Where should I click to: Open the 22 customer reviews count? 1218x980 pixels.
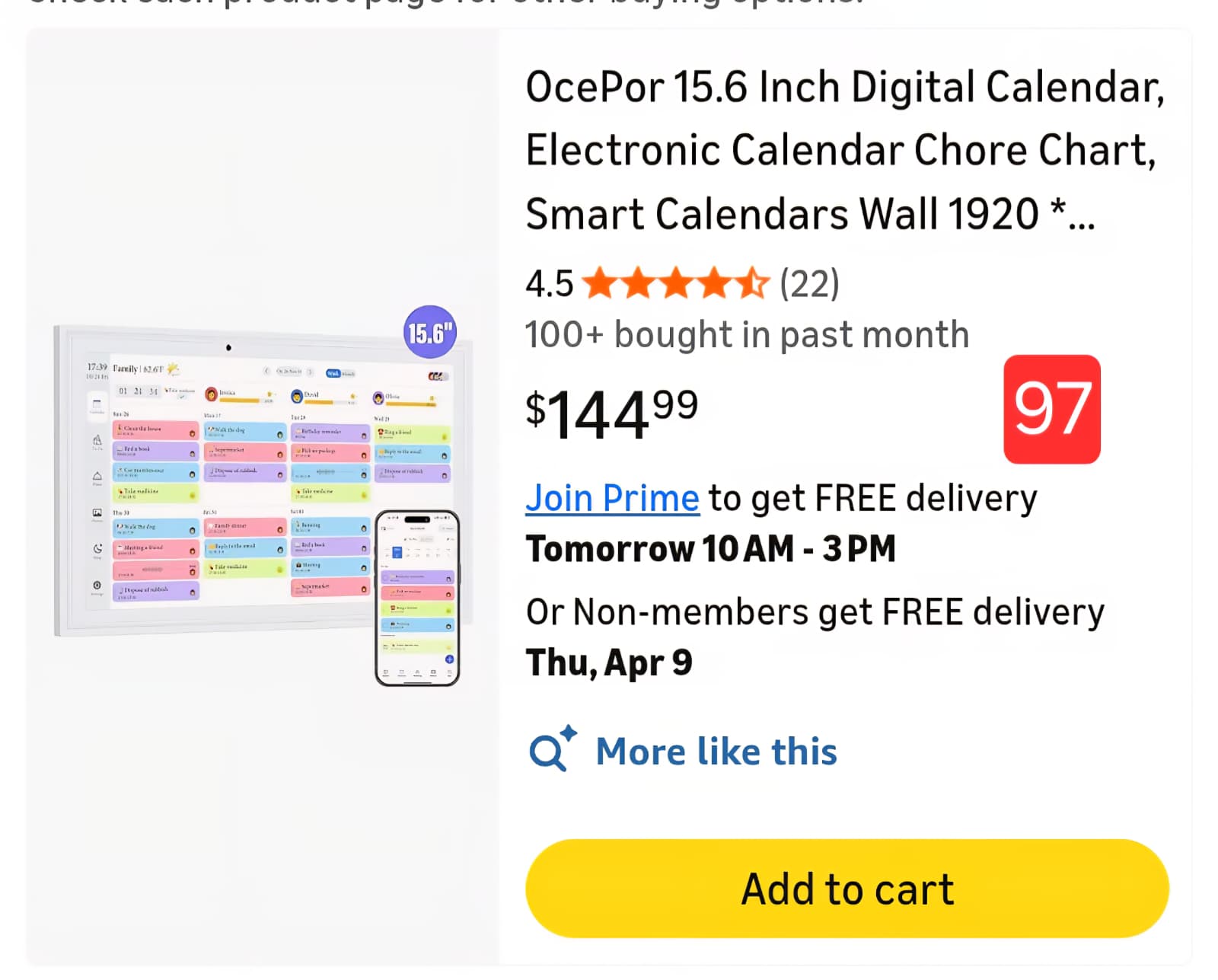coord(809,284)
